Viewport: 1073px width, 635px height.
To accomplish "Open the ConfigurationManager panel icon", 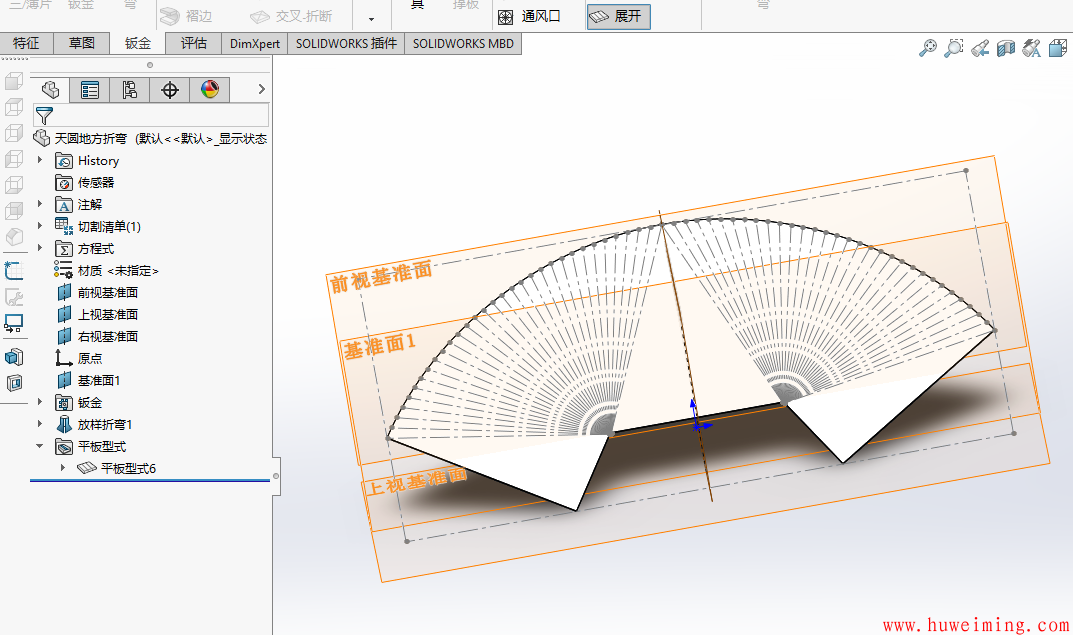I will pos(129,89).
